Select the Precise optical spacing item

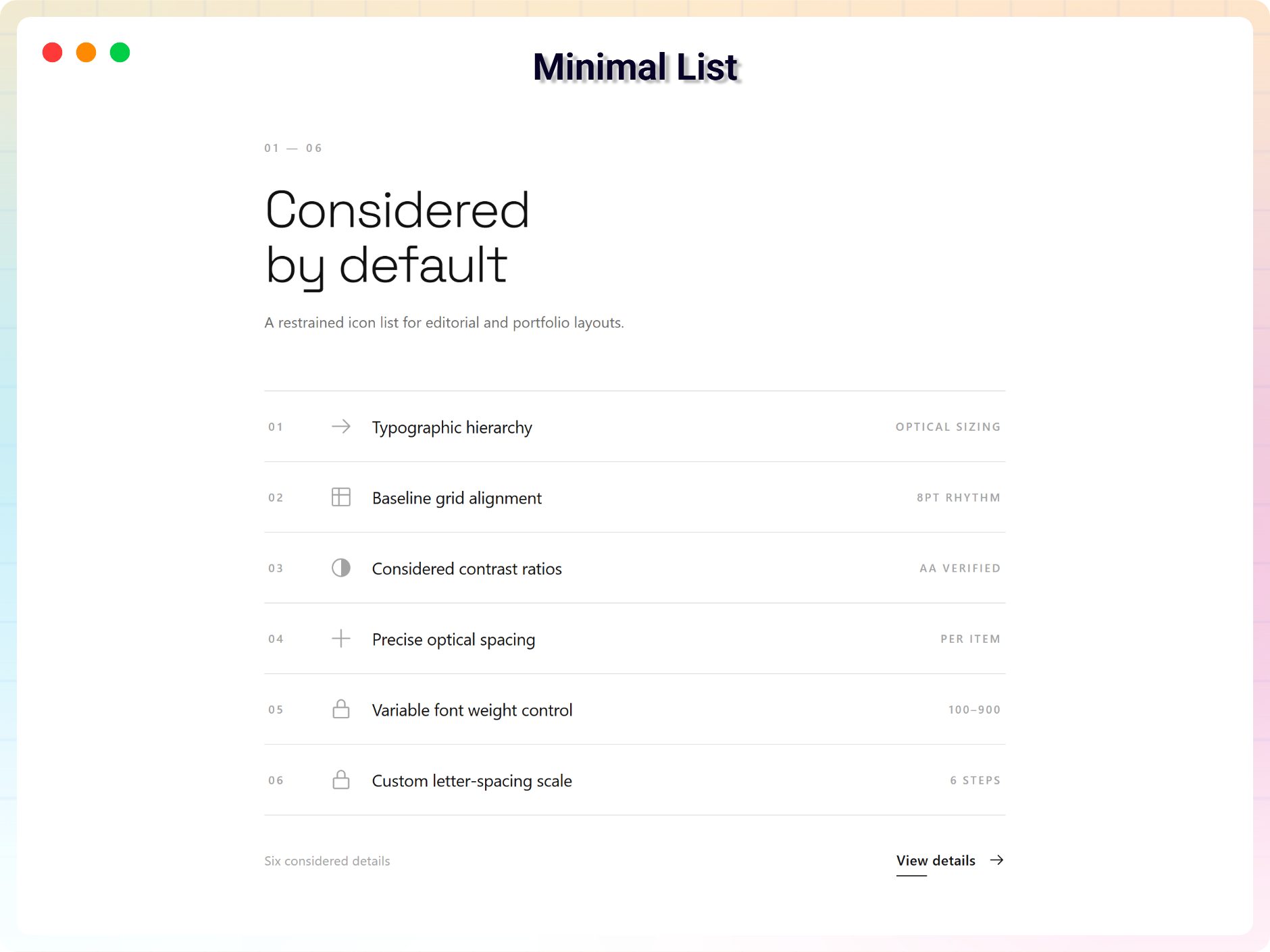click(635, 639)
